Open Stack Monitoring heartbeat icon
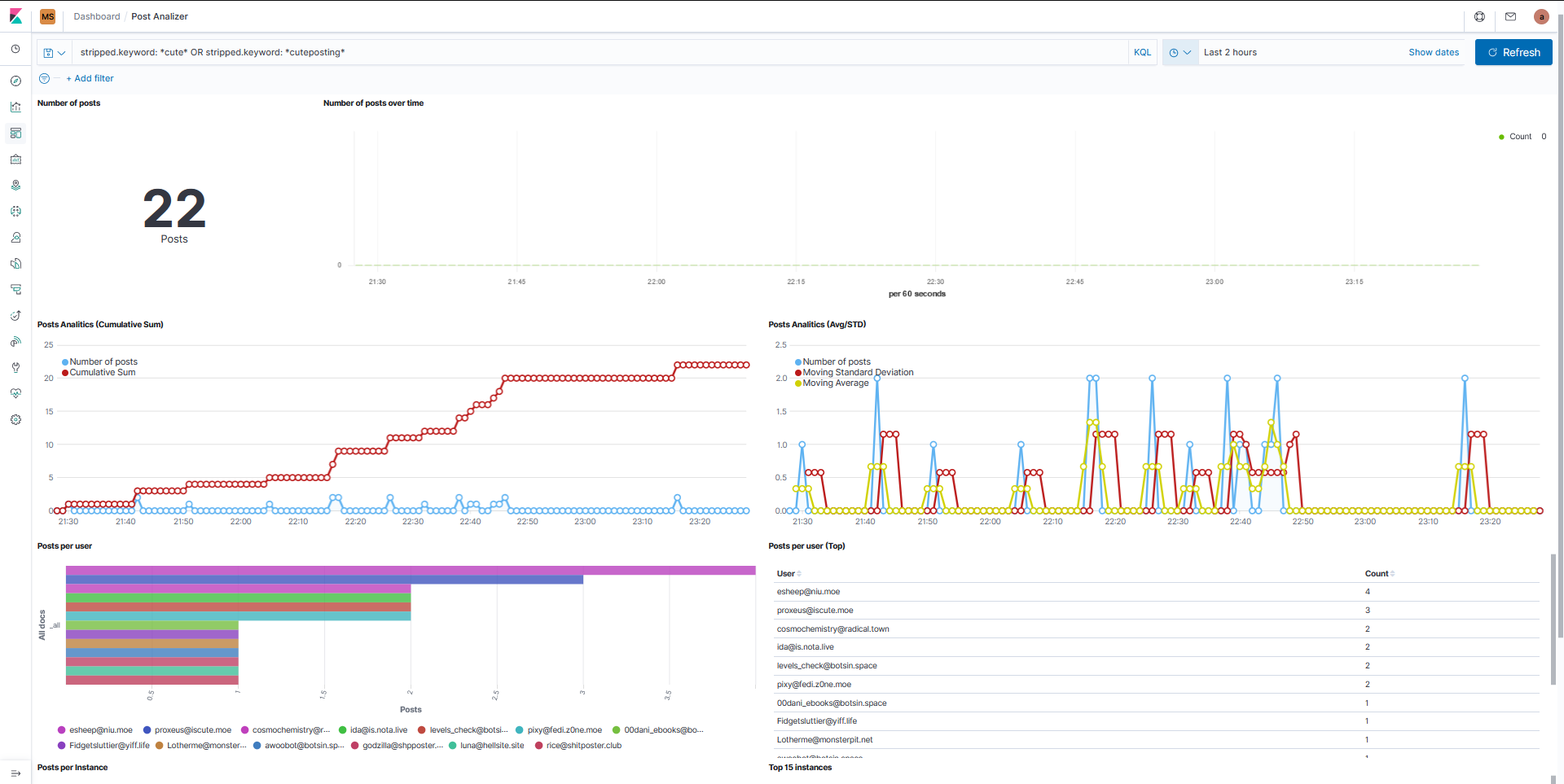The image size is (1564, 784). point(15,394)
